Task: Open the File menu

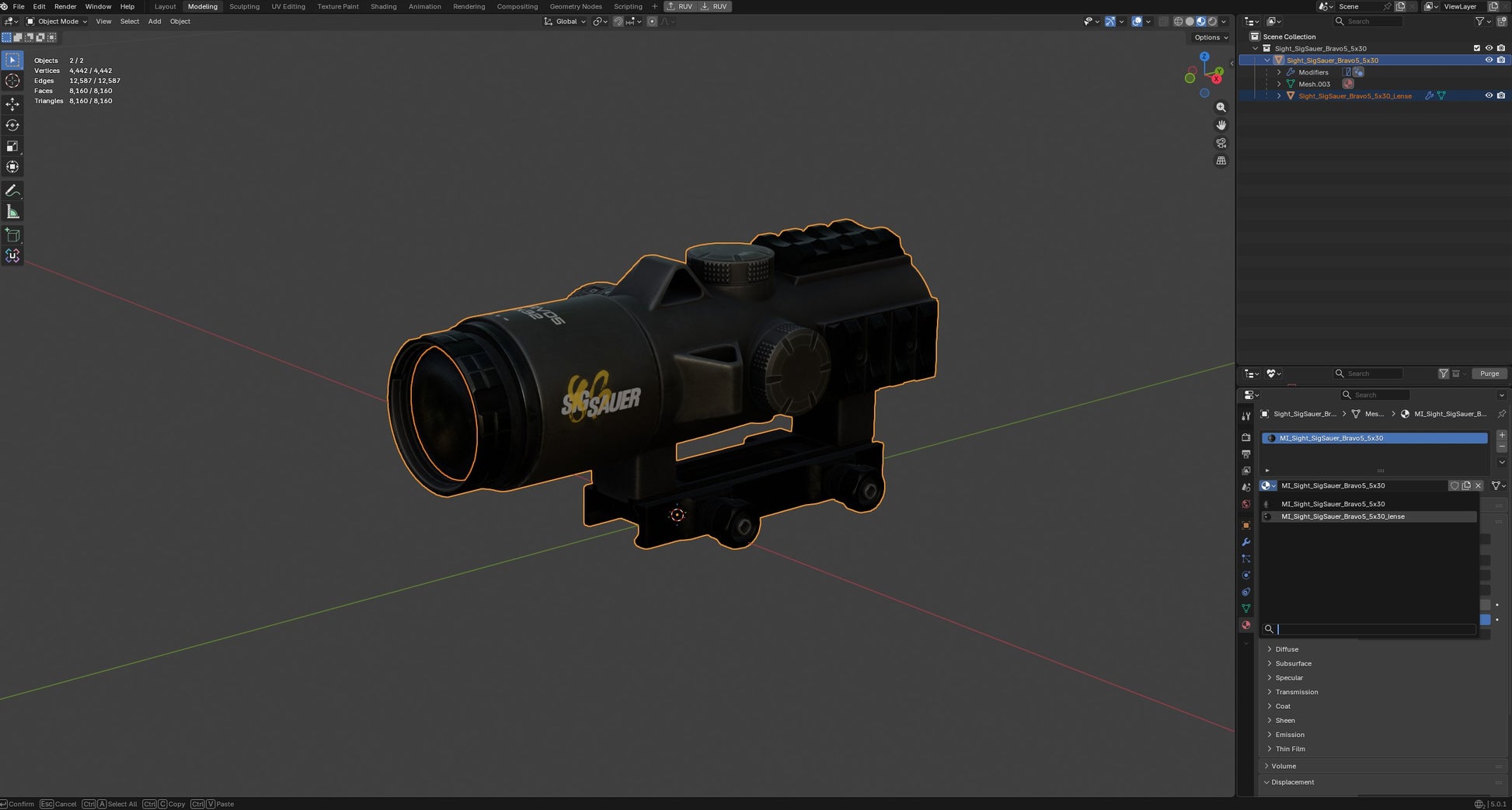Action: (x=19, y=6)
